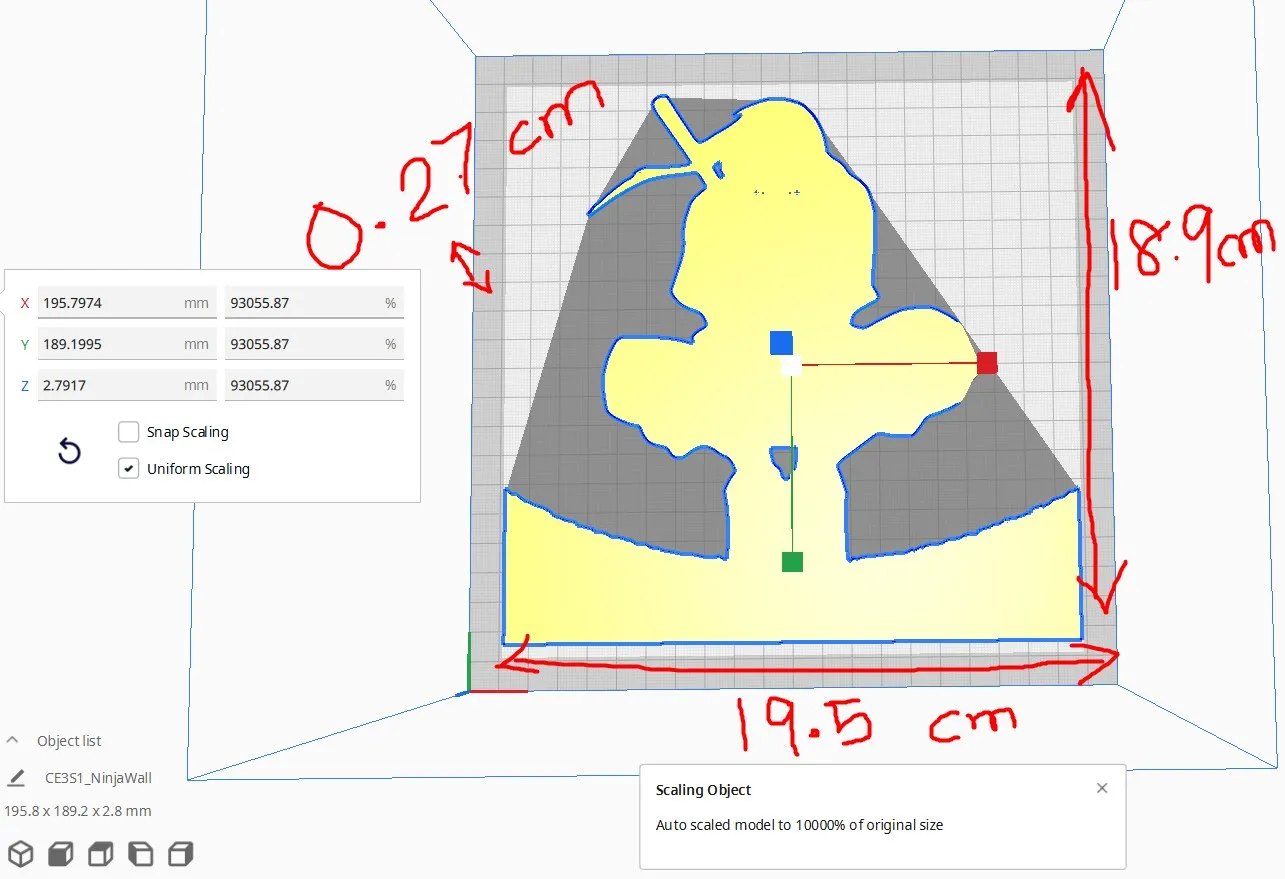Click the X scale percentage field
Screen dimensions: 1285x879
point(300,303)
